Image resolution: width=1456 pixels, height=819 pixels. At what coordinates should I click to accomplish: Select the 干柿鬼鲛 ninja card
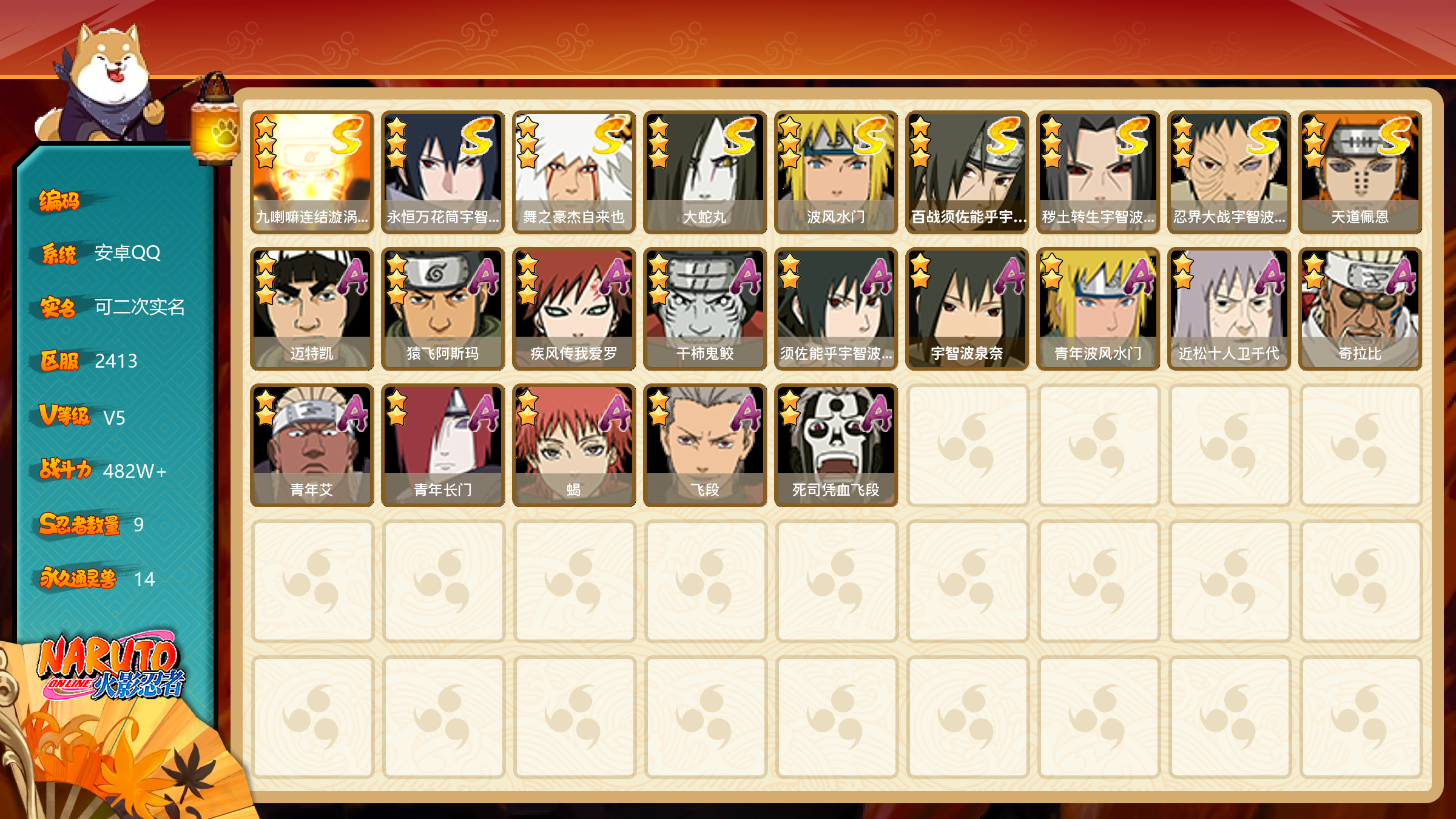[704, 309]
